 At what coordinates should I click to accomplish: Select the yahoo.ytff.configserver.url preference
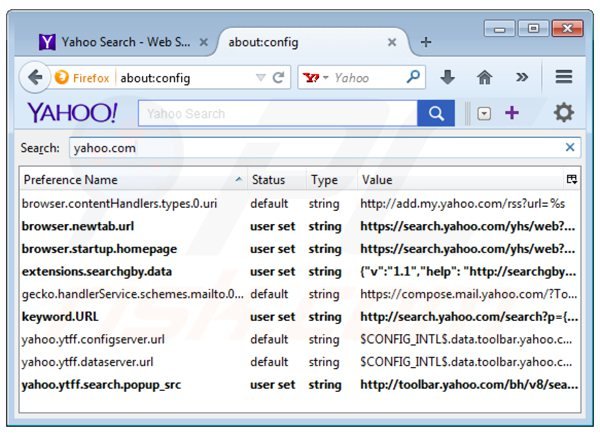(x=300, y=339)
